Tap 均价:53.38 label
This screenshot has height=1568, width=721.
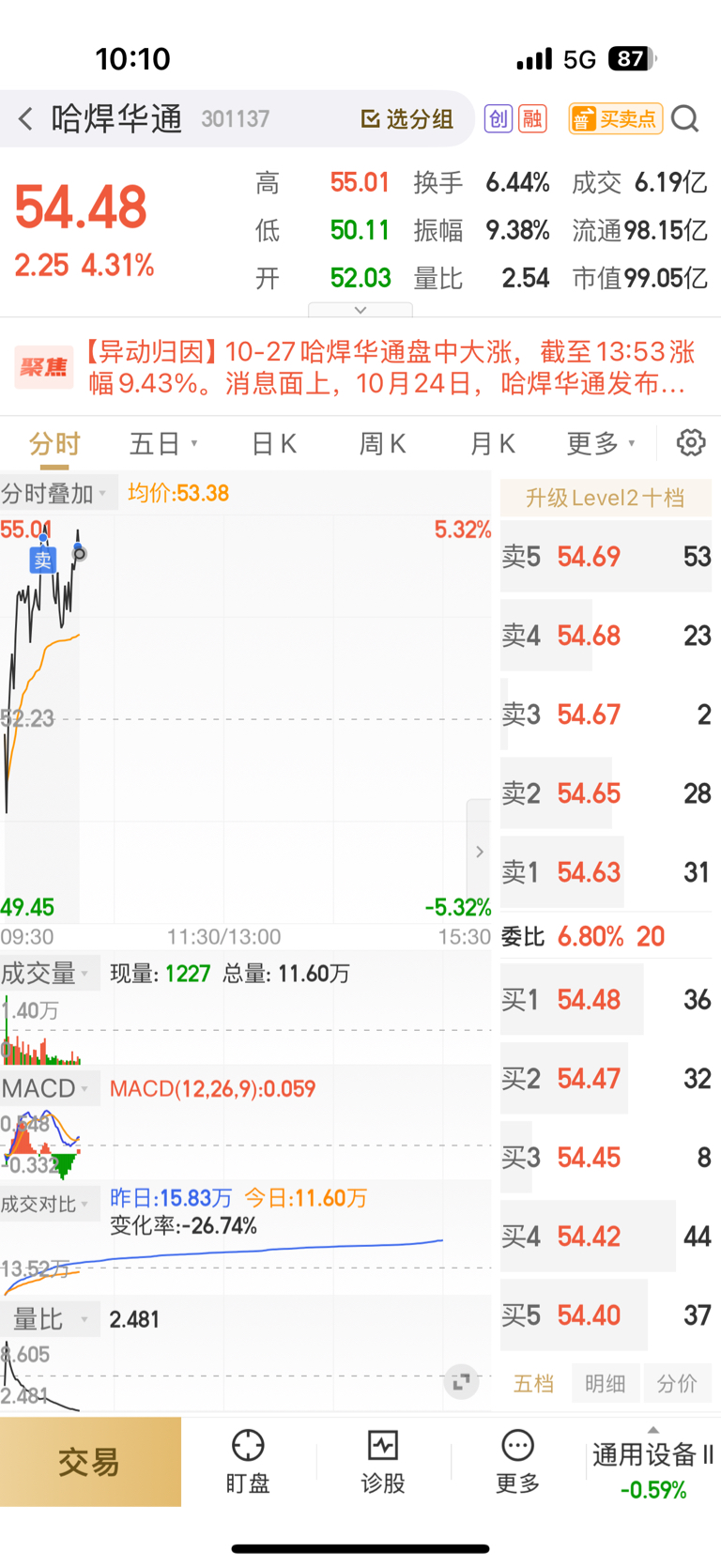coord(178,493)
